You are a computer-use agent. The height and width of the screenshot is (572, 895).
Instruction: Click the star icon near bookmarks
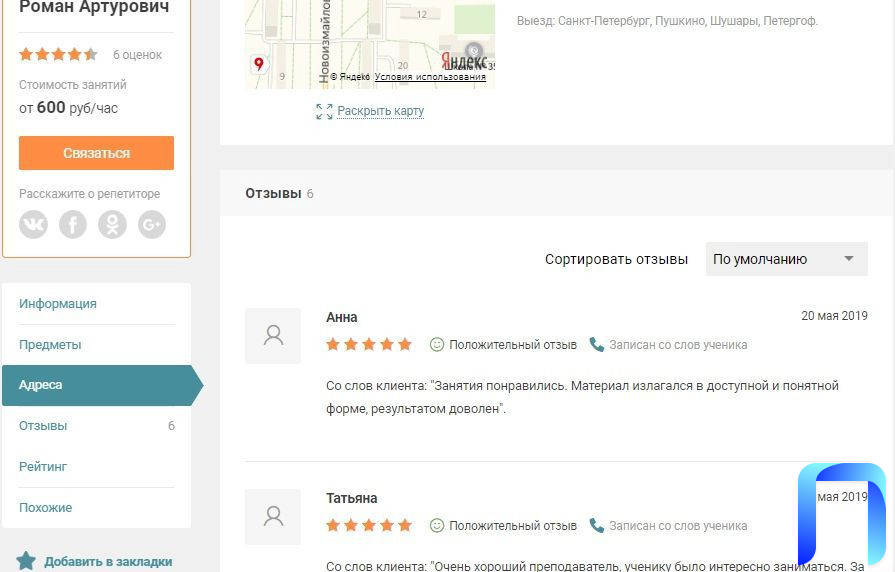(x=26, y=561)
